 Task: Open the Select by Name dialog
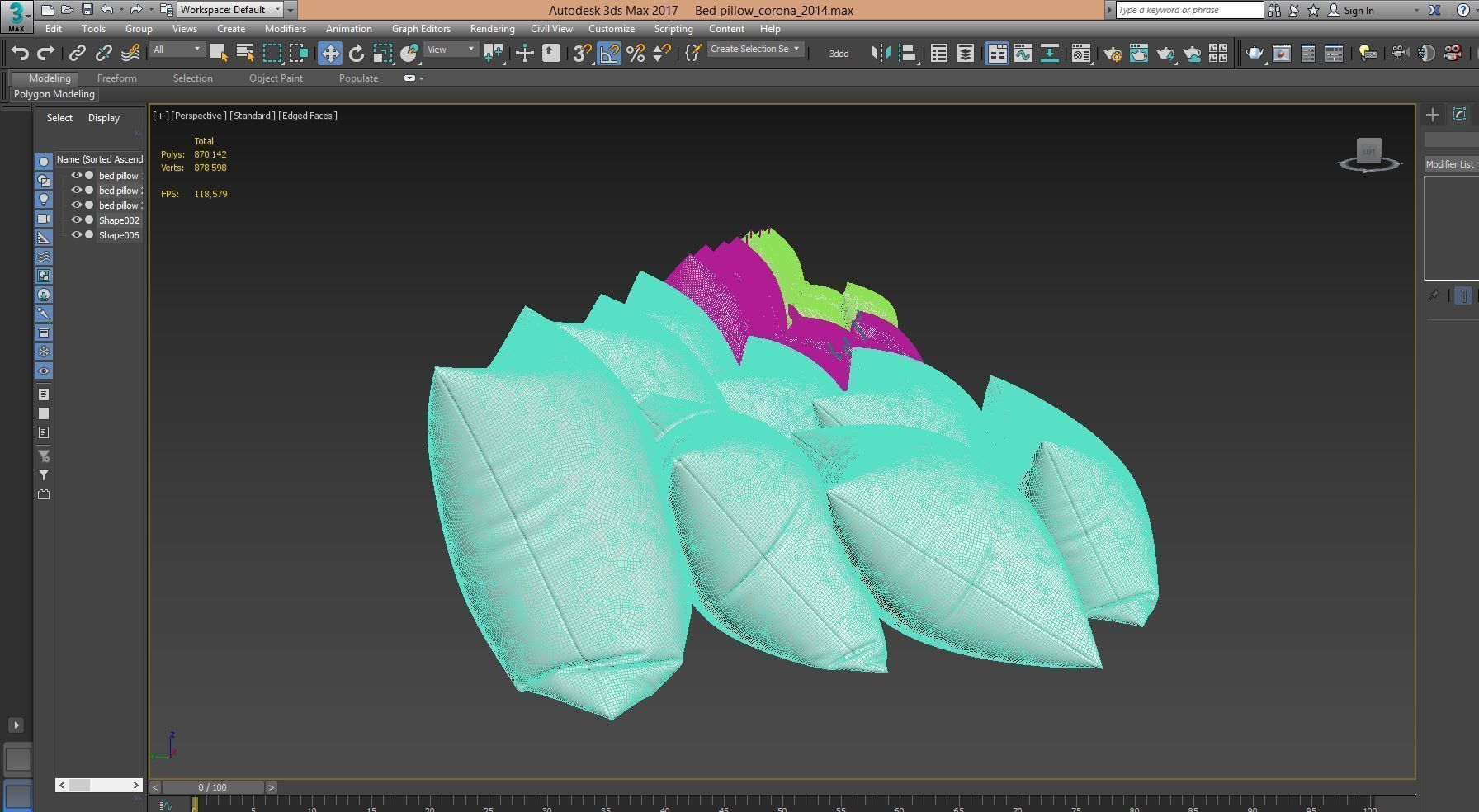[245, 54]
